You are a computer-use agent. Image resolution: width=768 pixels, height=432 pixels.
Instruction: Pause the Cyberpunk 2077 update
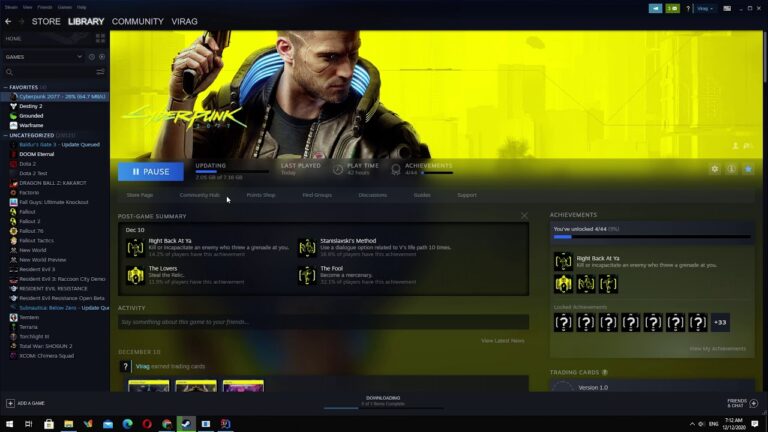(x=151, y=171)
